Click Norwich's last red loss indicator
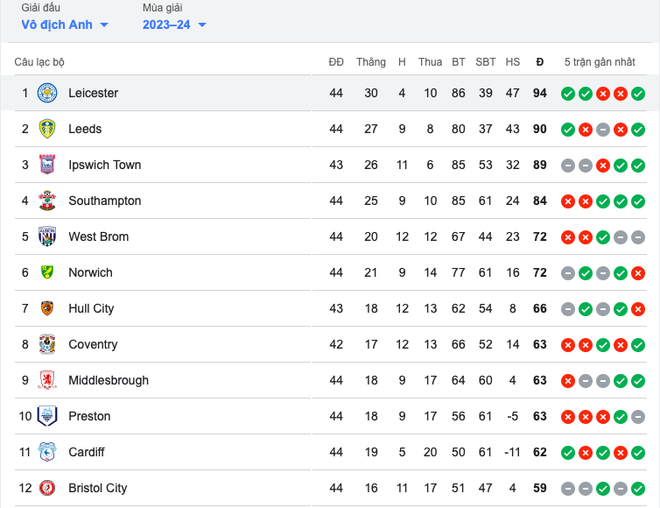 point(638,273)
